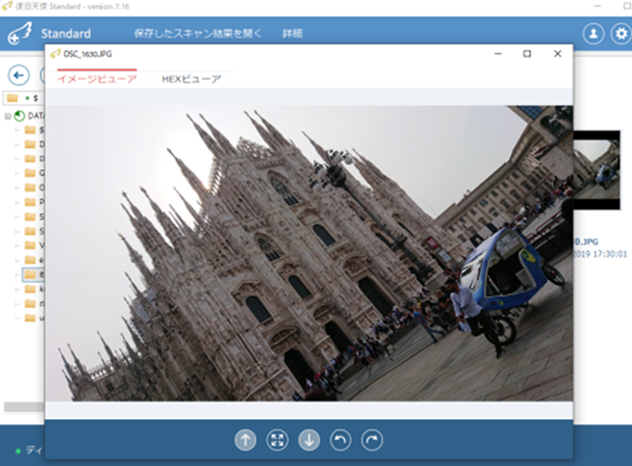Select the highlighted folder in the tree

point(33,275)
